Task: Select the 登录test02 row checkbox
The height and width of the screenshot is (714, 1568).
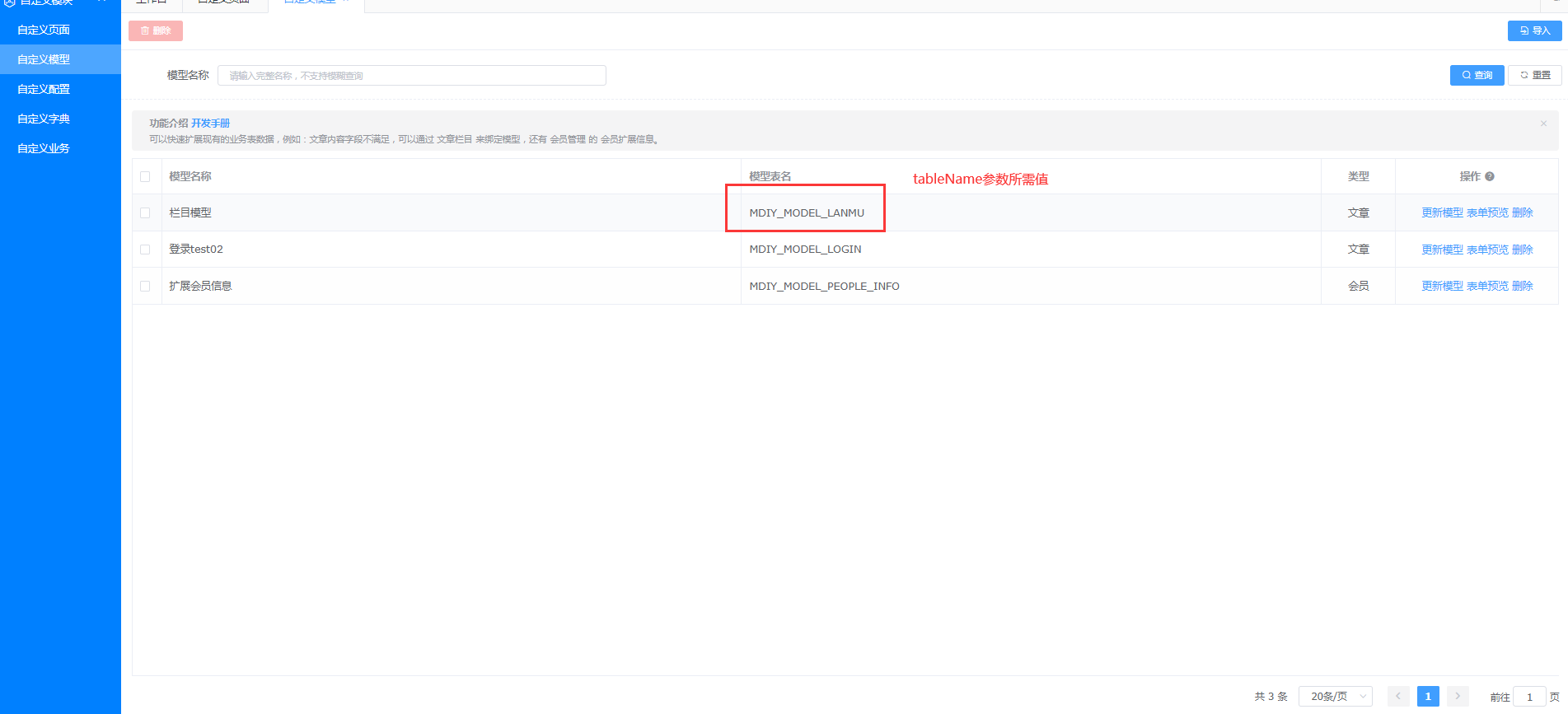Action: pyautogui.click(x=145, y=250)
